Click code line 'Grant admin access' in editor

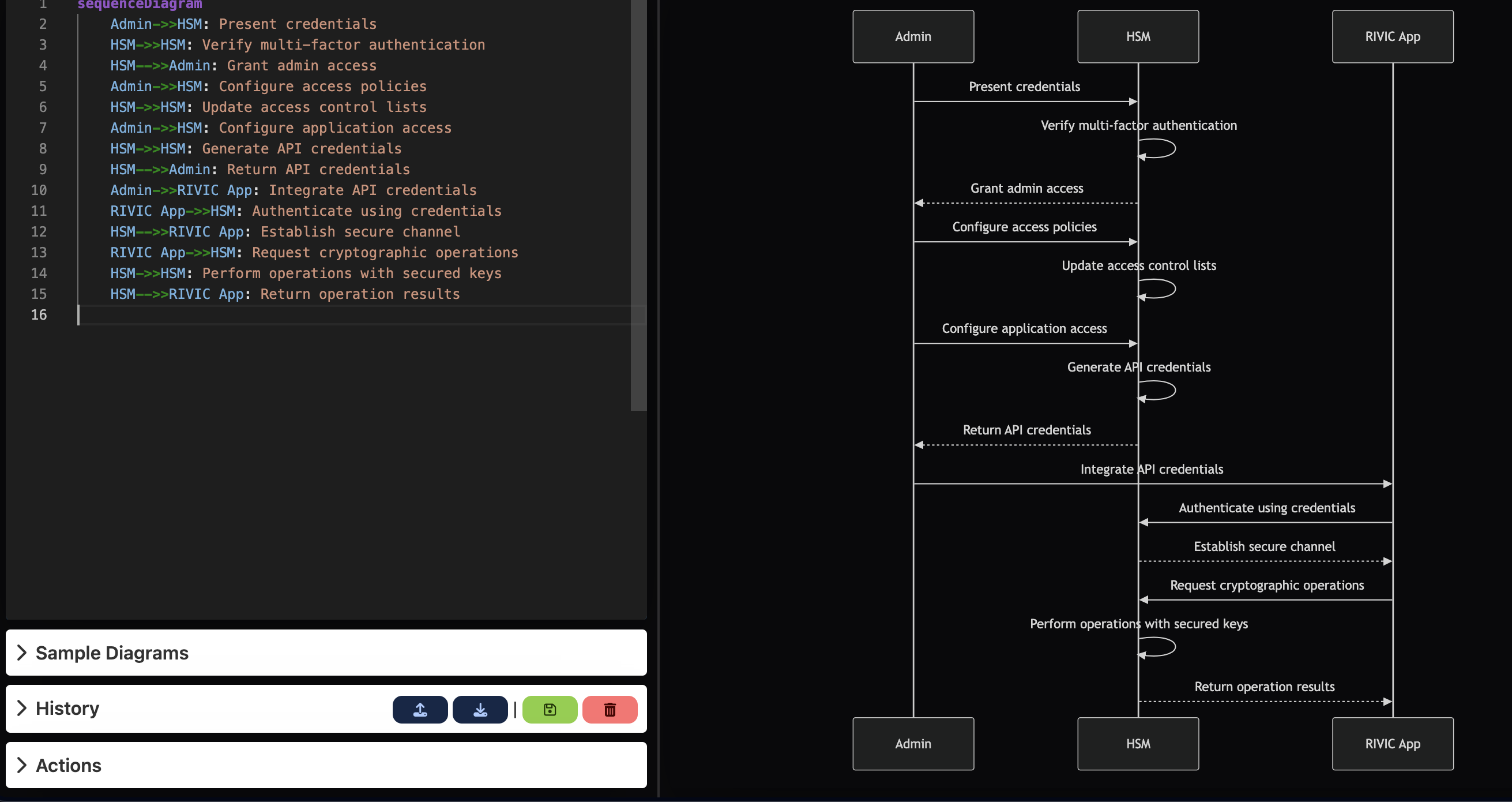[x=243, y=66]
